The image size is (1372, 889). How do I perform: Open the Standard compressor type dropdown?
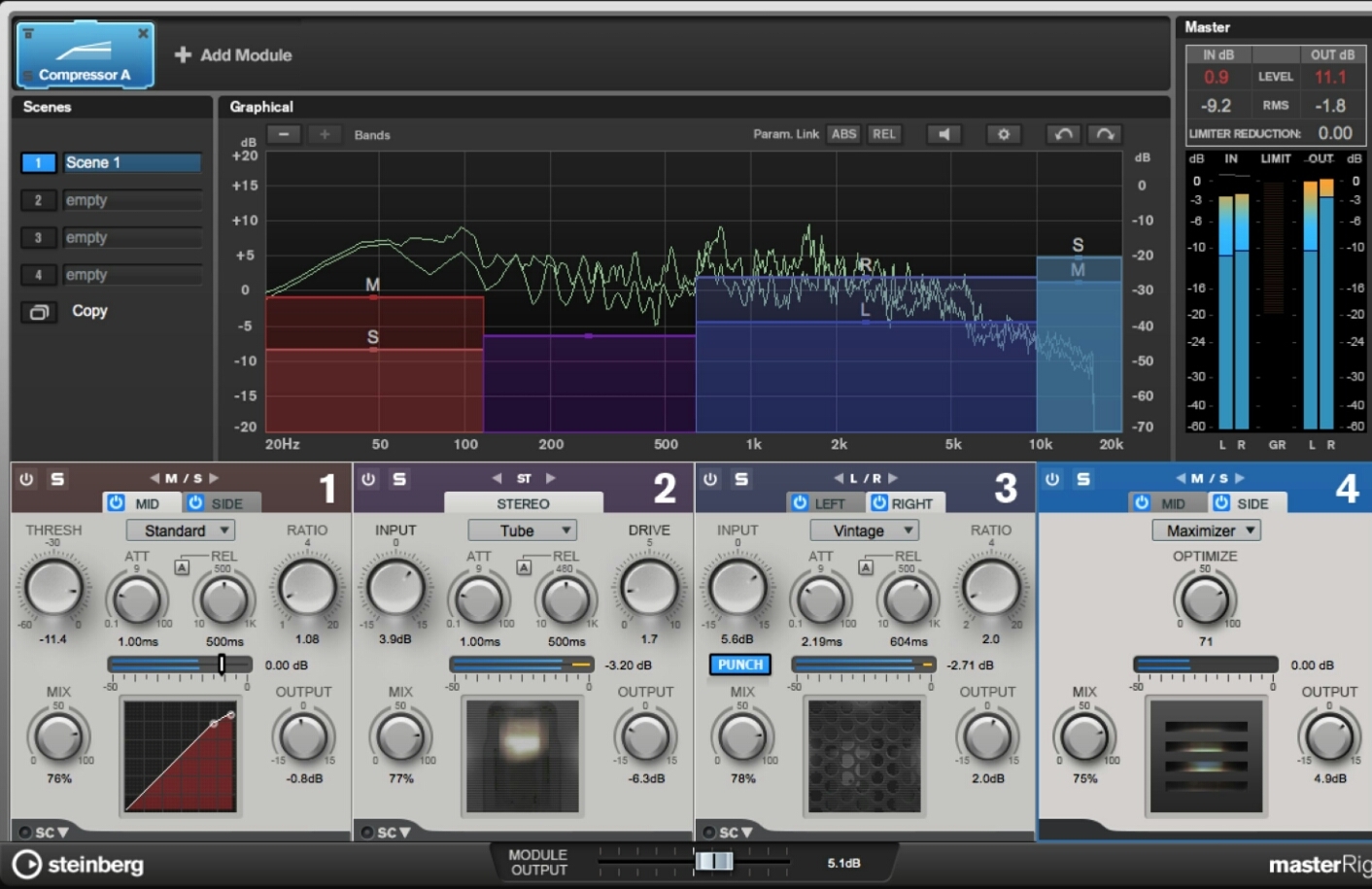click(180, 530)
